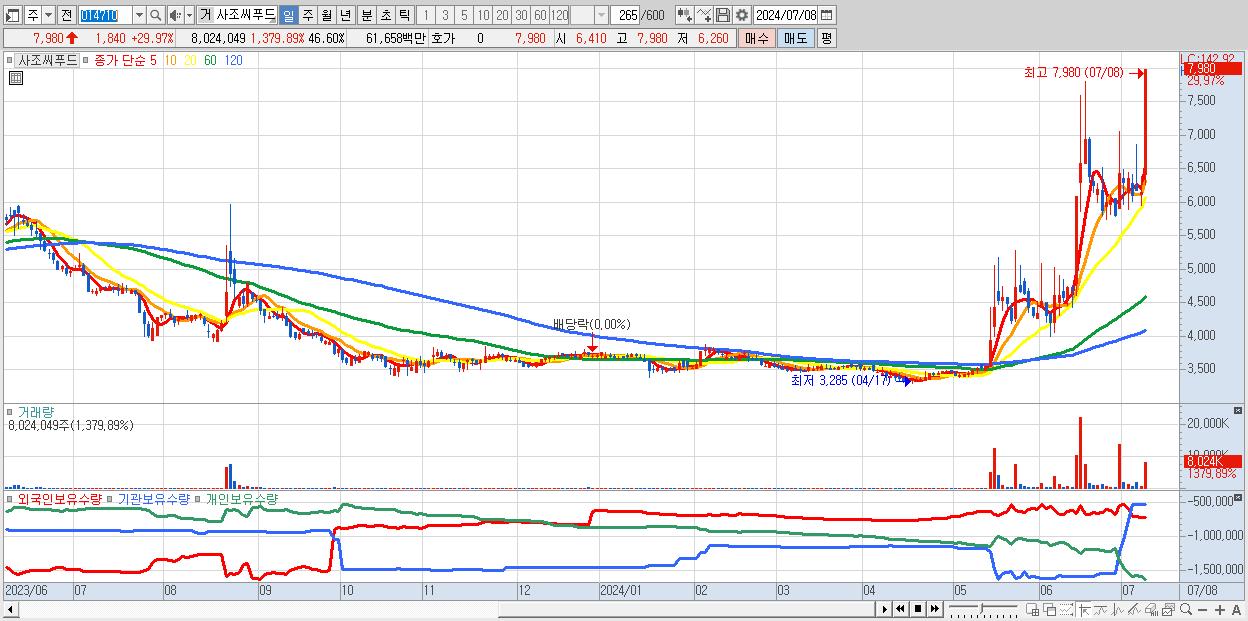Click the add candlestick chart icon

684,15
